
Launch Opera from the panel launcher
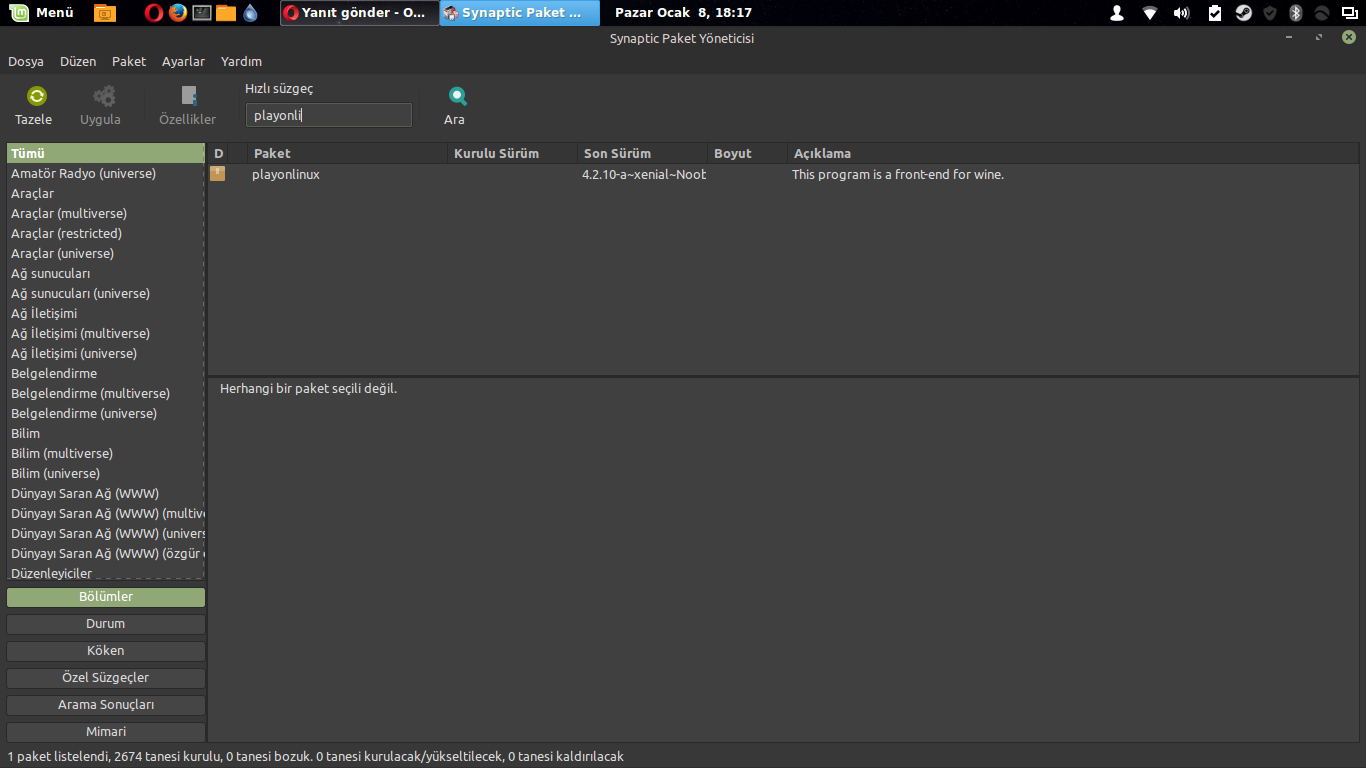point(154,13)
